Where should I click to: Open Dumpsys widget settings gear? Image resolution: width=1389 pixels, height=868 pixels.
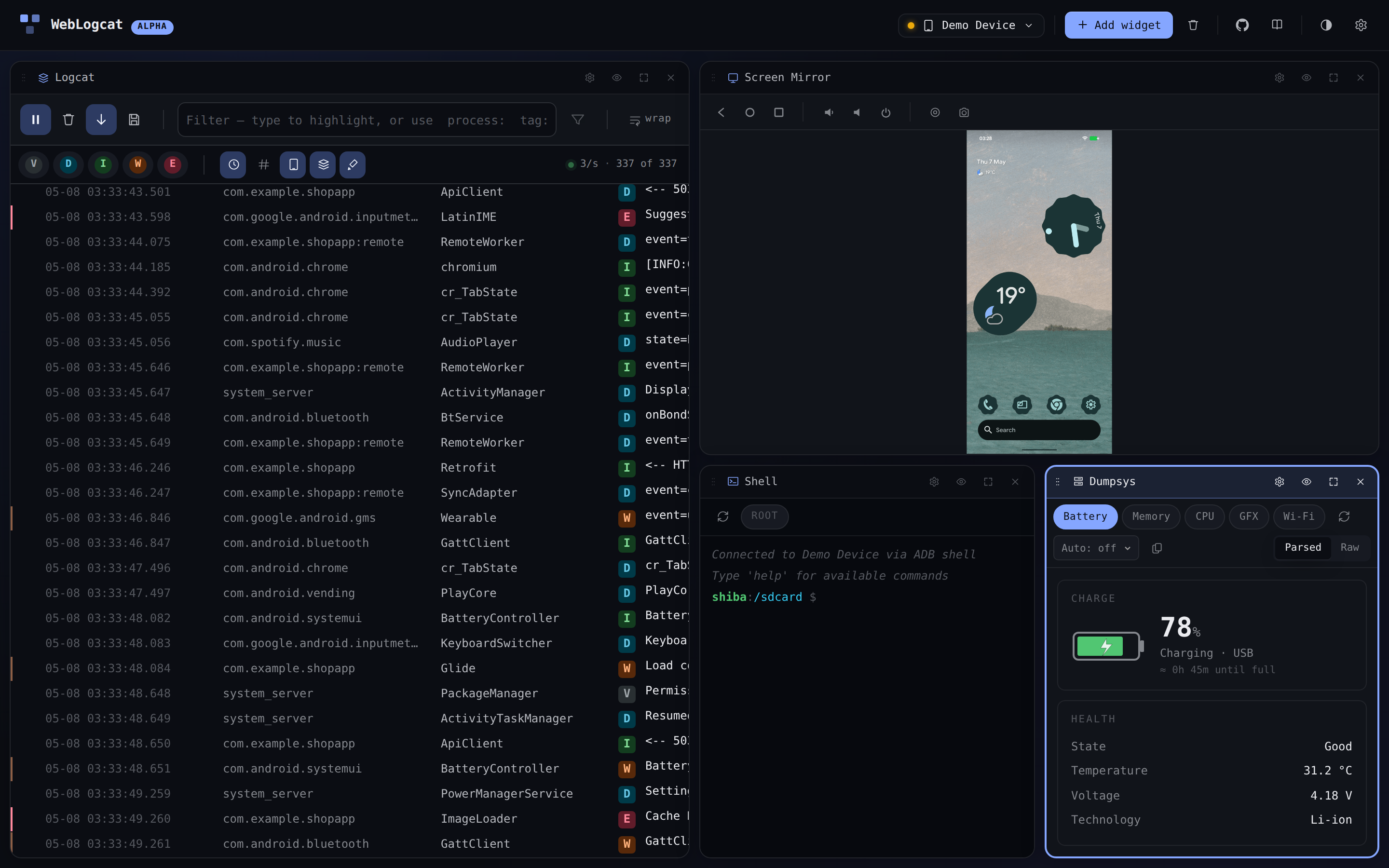1280,482
